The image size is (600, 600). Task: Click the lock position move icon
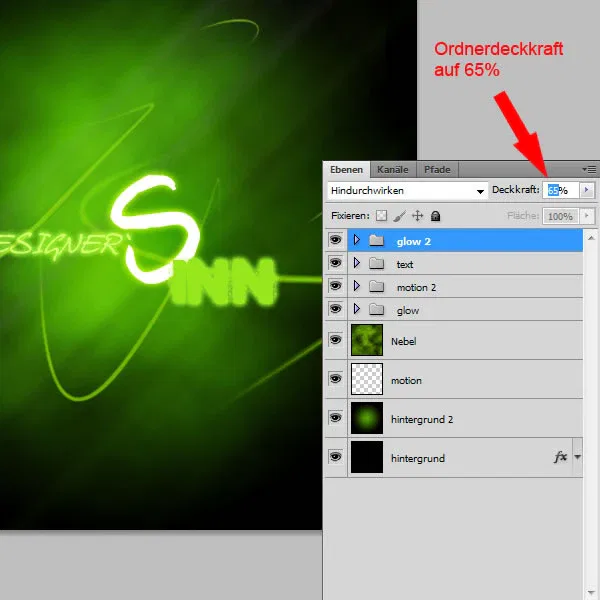tap(417, 216)
